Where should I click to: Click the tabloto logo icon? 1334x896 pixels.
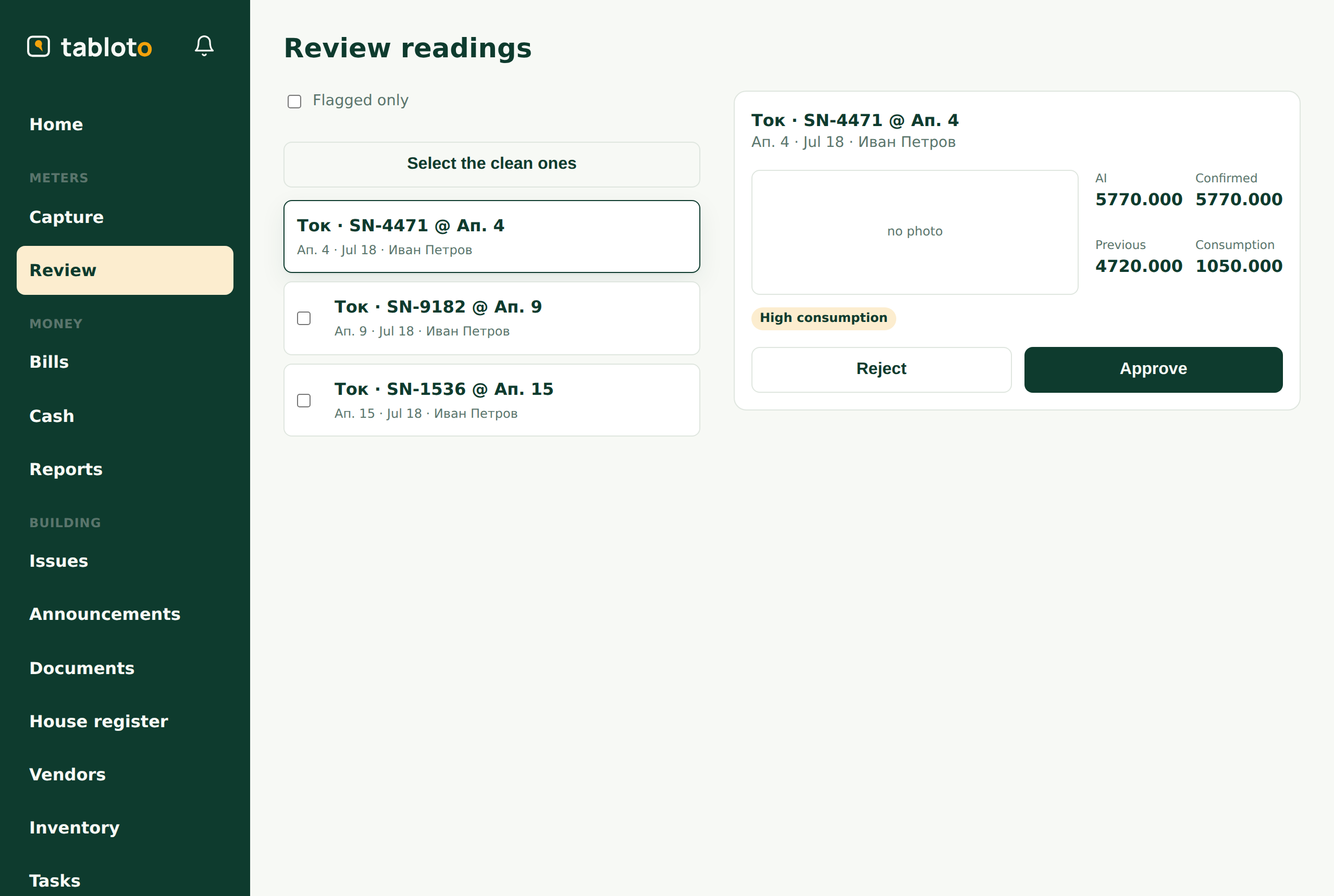38,46
